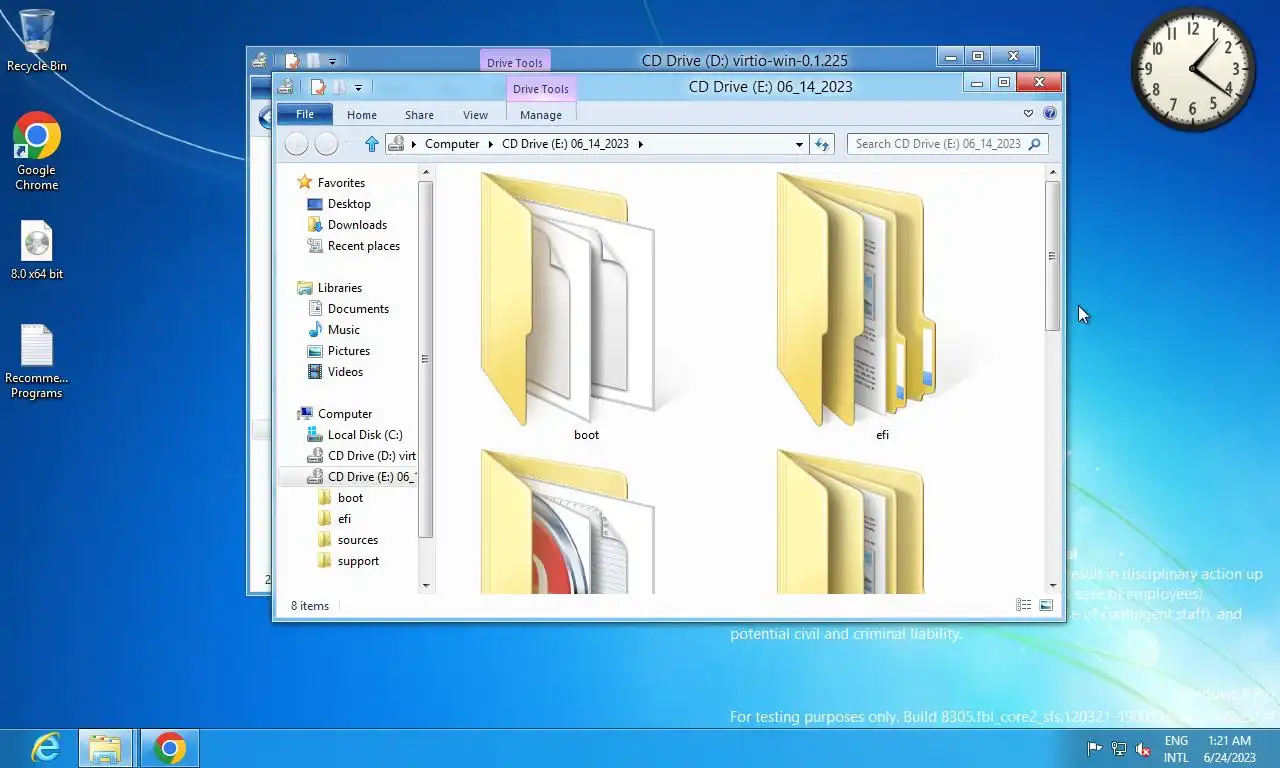Go up one level with the Up arrow
The image size is (1280, 768).
click(x=372, y=144)
